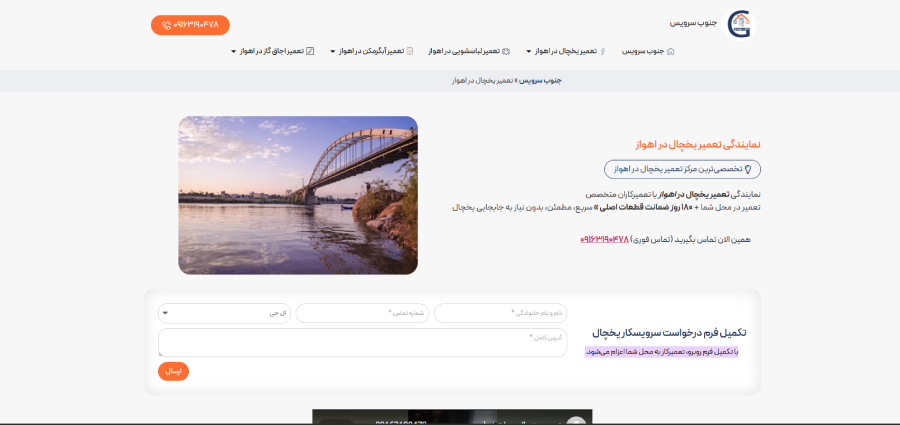Open the تعمیر آبگرمکن در اهواز menu item
900x425 pixels.
pos(371,51)
